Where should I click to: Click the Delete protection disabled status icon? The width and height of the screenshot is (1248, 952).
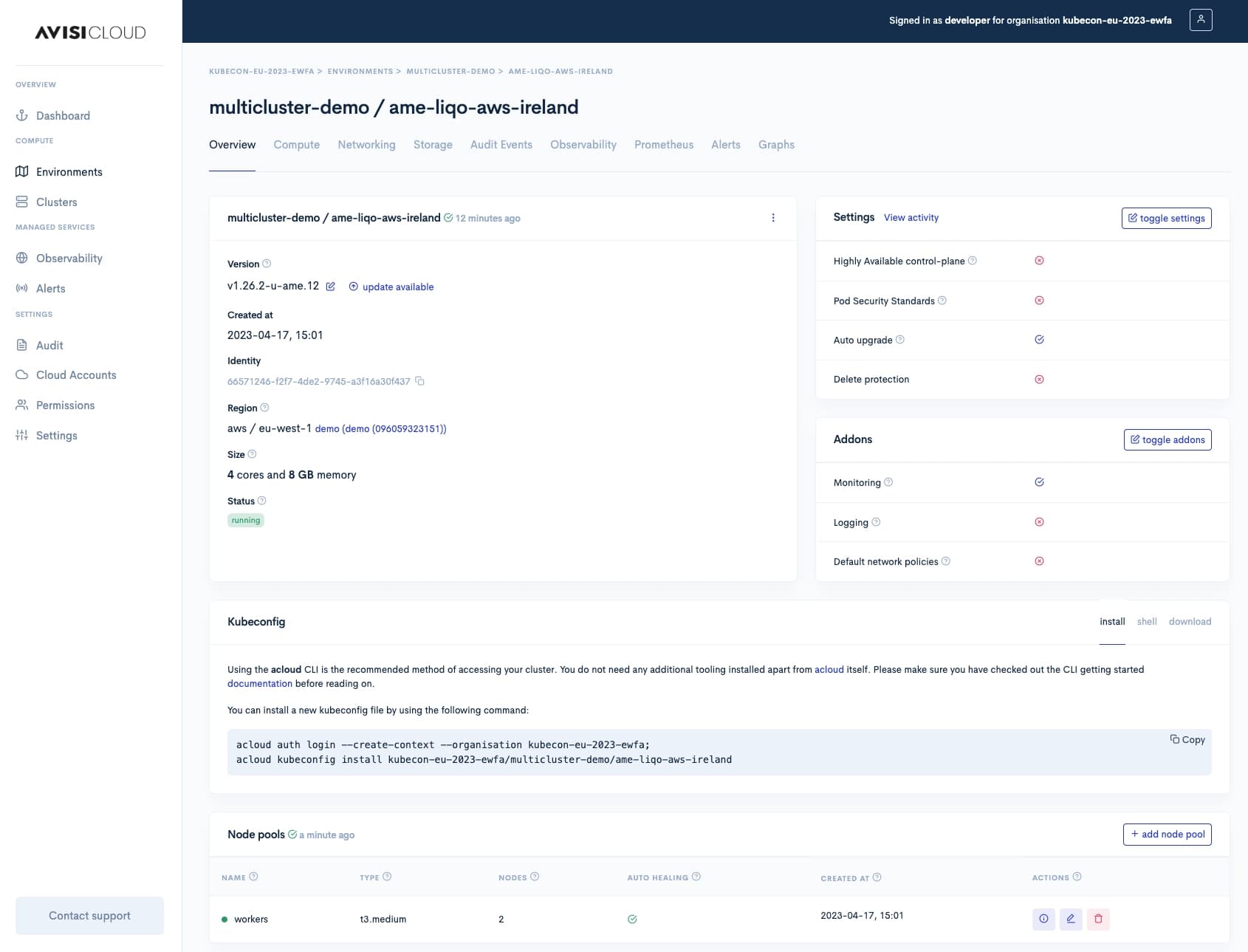click(x=1039, y=380)
